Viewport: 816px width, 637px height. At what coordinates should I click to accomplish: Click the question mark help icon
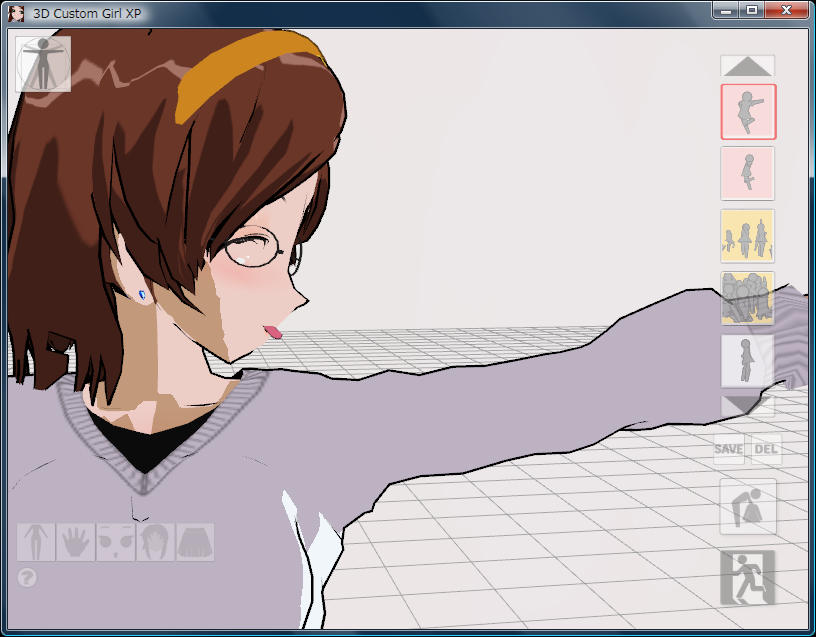coord(27,577)
